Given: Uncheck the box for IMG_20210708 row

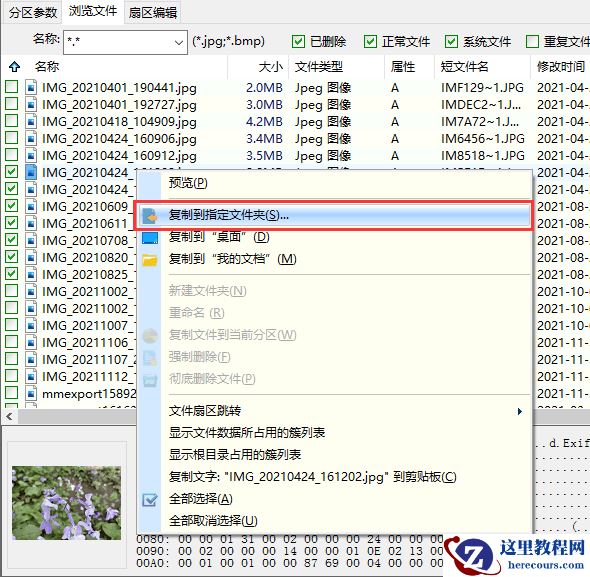Looking at the screenshot, I should click(x=12, y=240).
